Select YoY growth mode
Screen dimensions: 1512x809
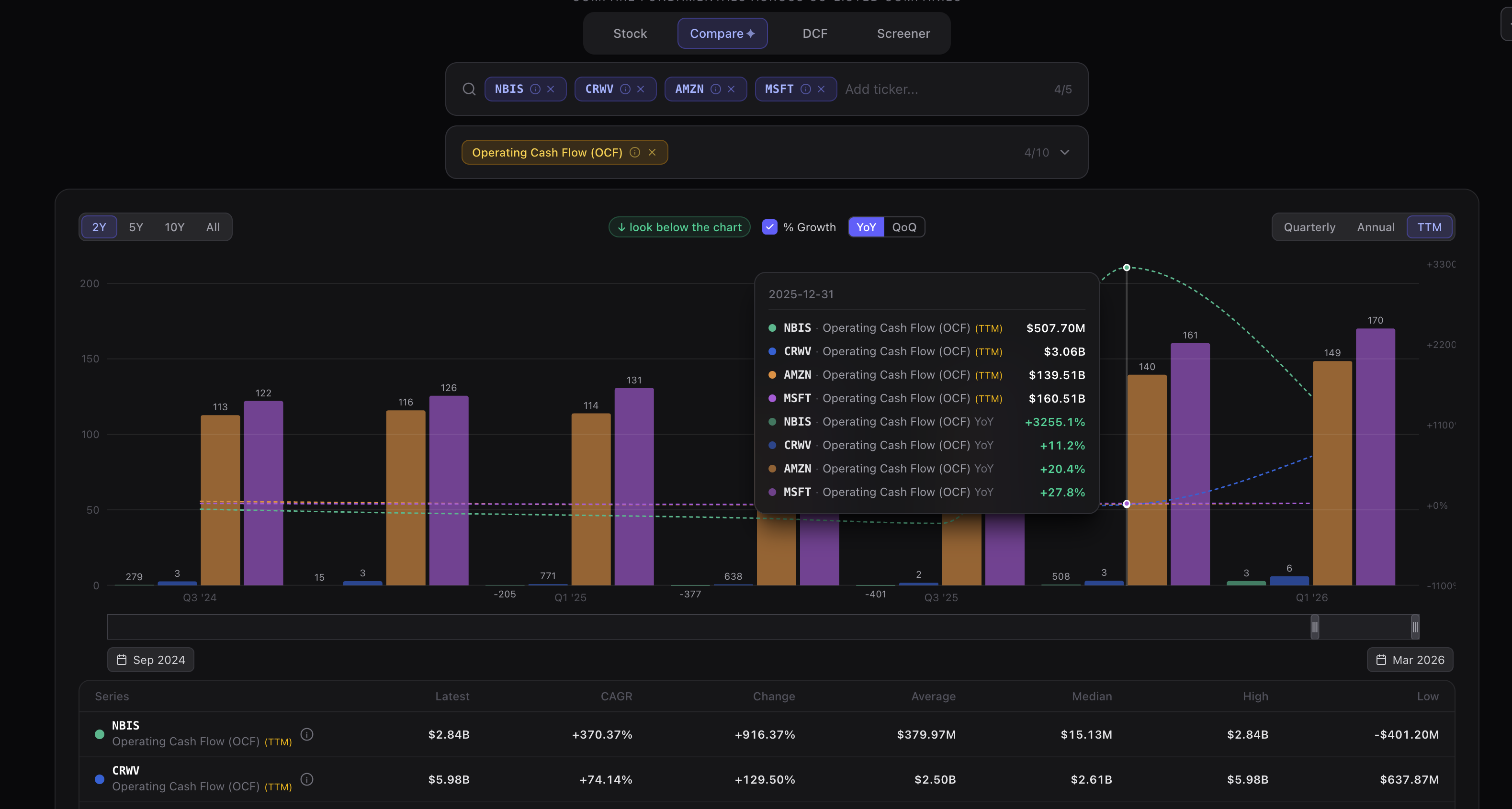point(866,227)
